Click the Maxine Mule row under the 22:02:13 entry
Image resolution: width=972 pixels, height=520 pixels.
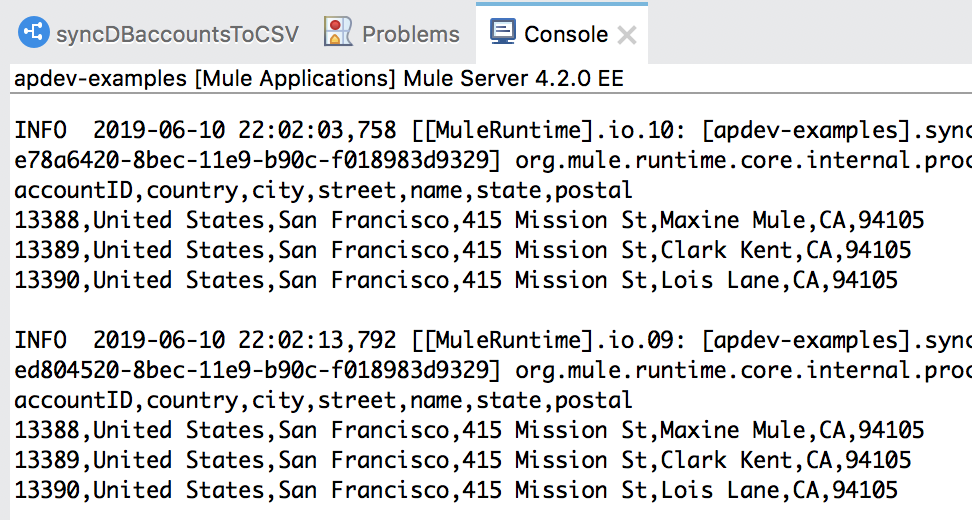pyautogui.click(x=469, y=430)
